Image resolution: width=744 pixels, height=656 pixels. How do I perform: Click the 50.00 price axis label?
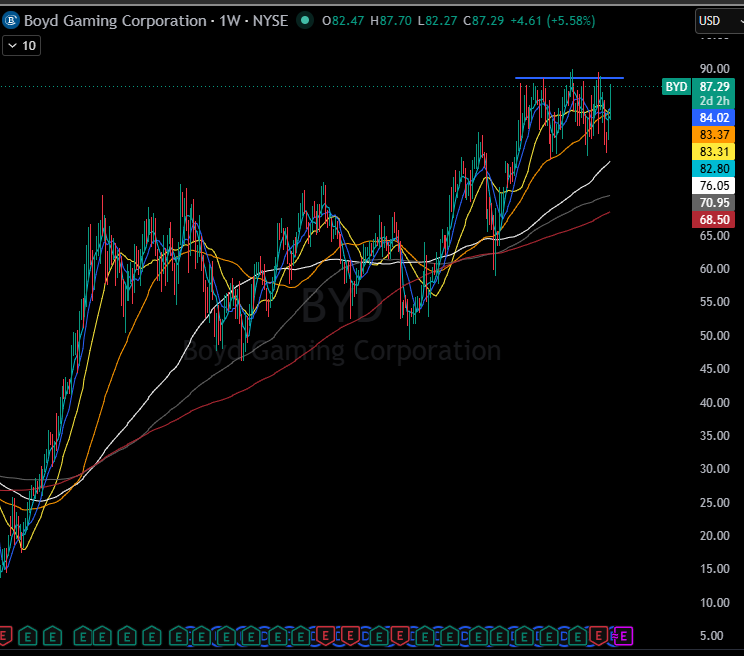point(715,336)
